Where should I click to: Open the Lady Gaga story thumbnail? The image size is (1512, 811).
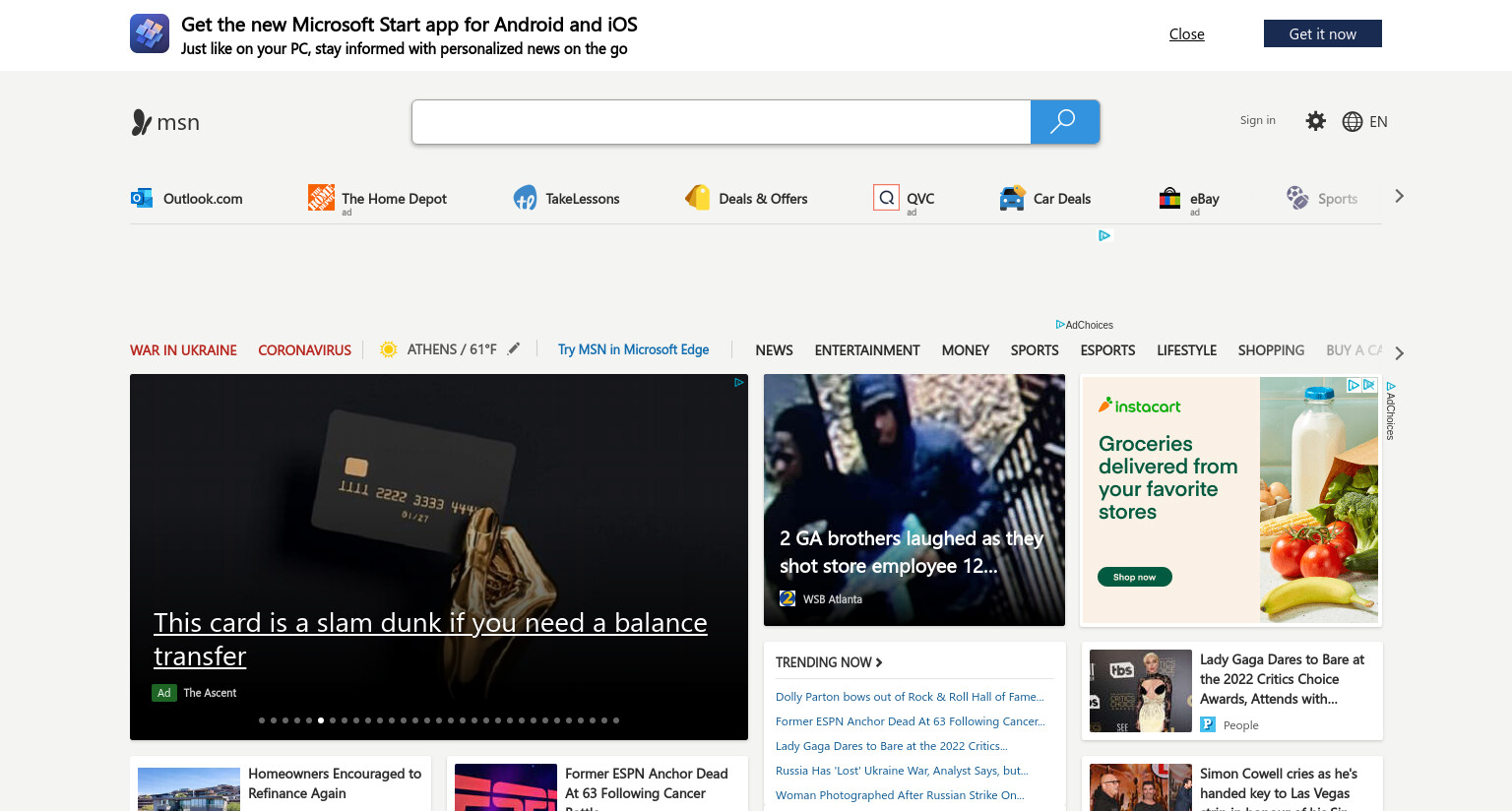(x=1141, y=691)
